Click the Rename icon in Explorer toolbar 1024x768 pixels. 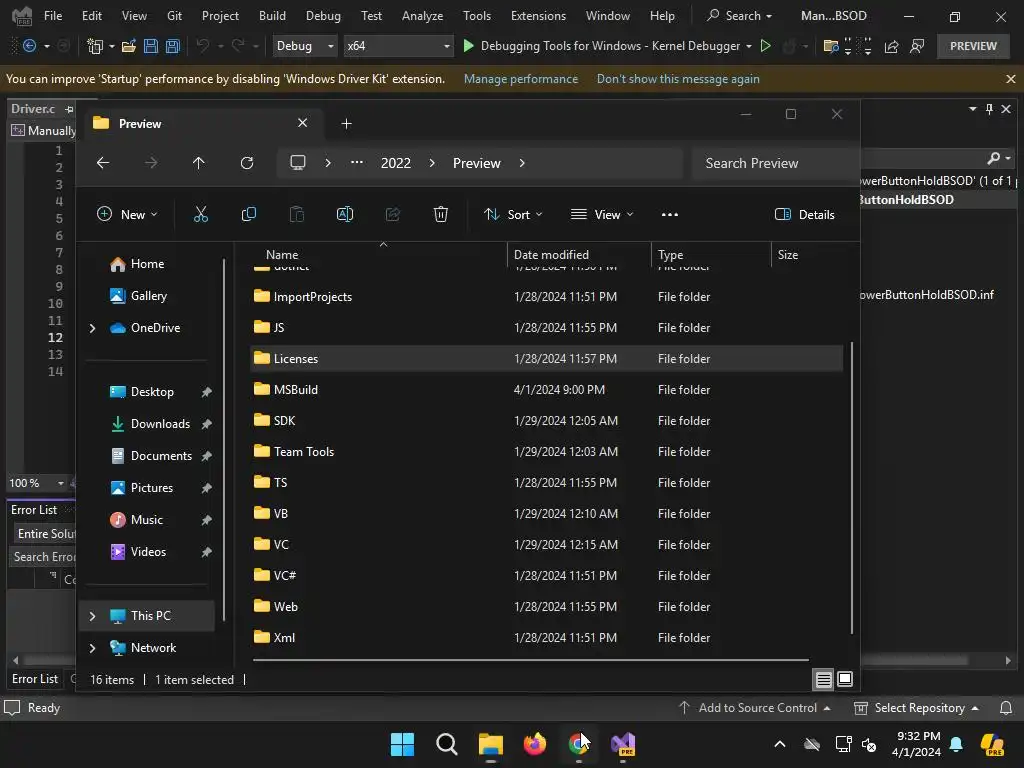pos(344,214)
